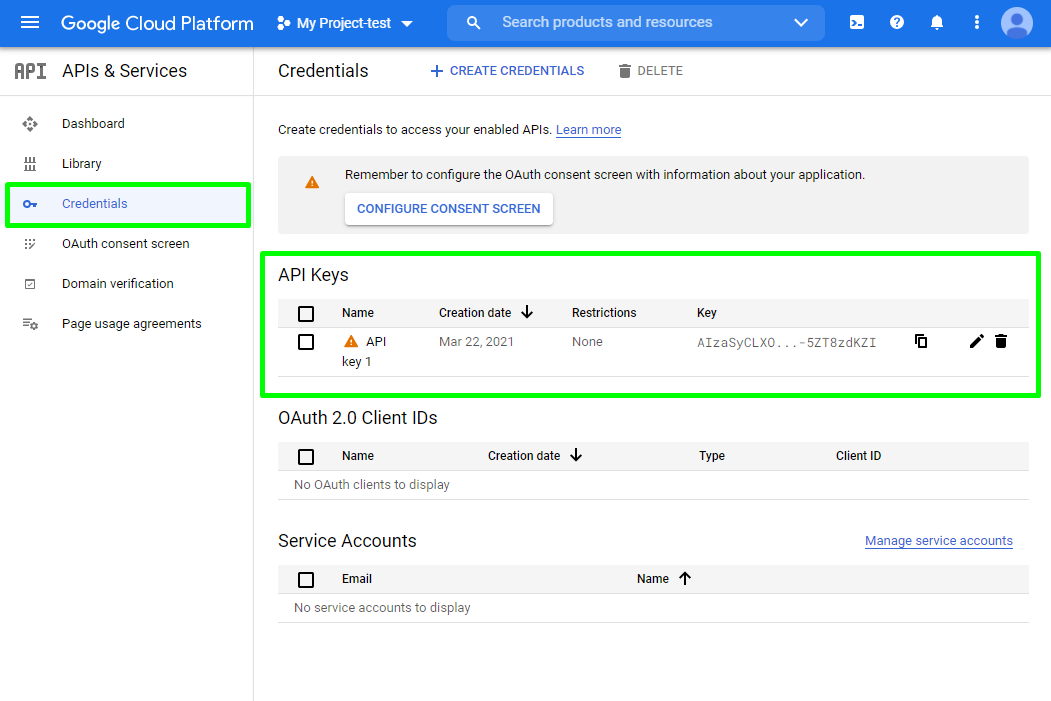Click the key value AIzaSyCLXO...-5ZT8zdKZI
This screenshot has height=701, width=1051.
(x=786, y=343)
